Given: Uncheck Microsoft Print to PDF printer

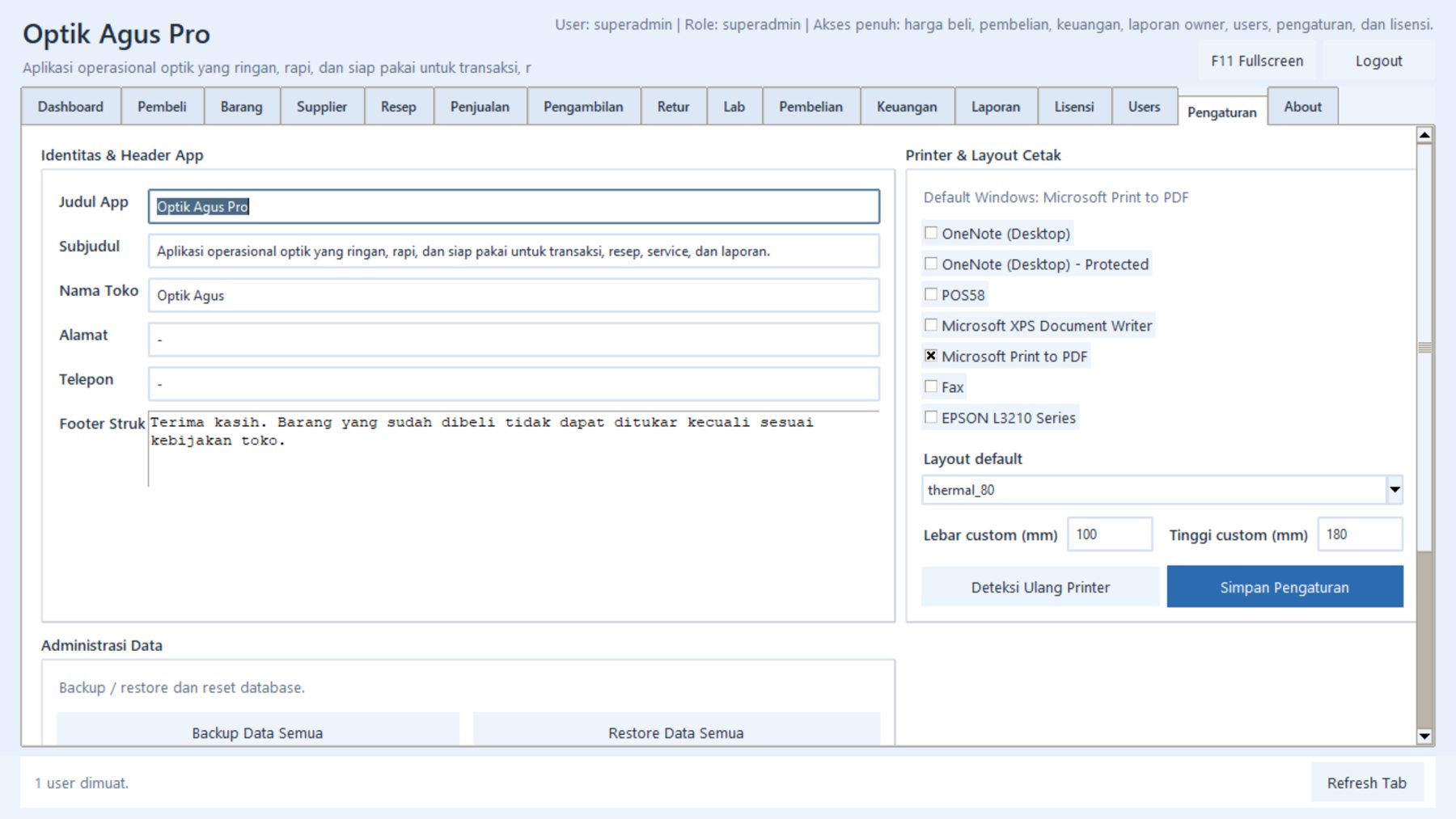Looking at the screenshot, I should point(931,357).
